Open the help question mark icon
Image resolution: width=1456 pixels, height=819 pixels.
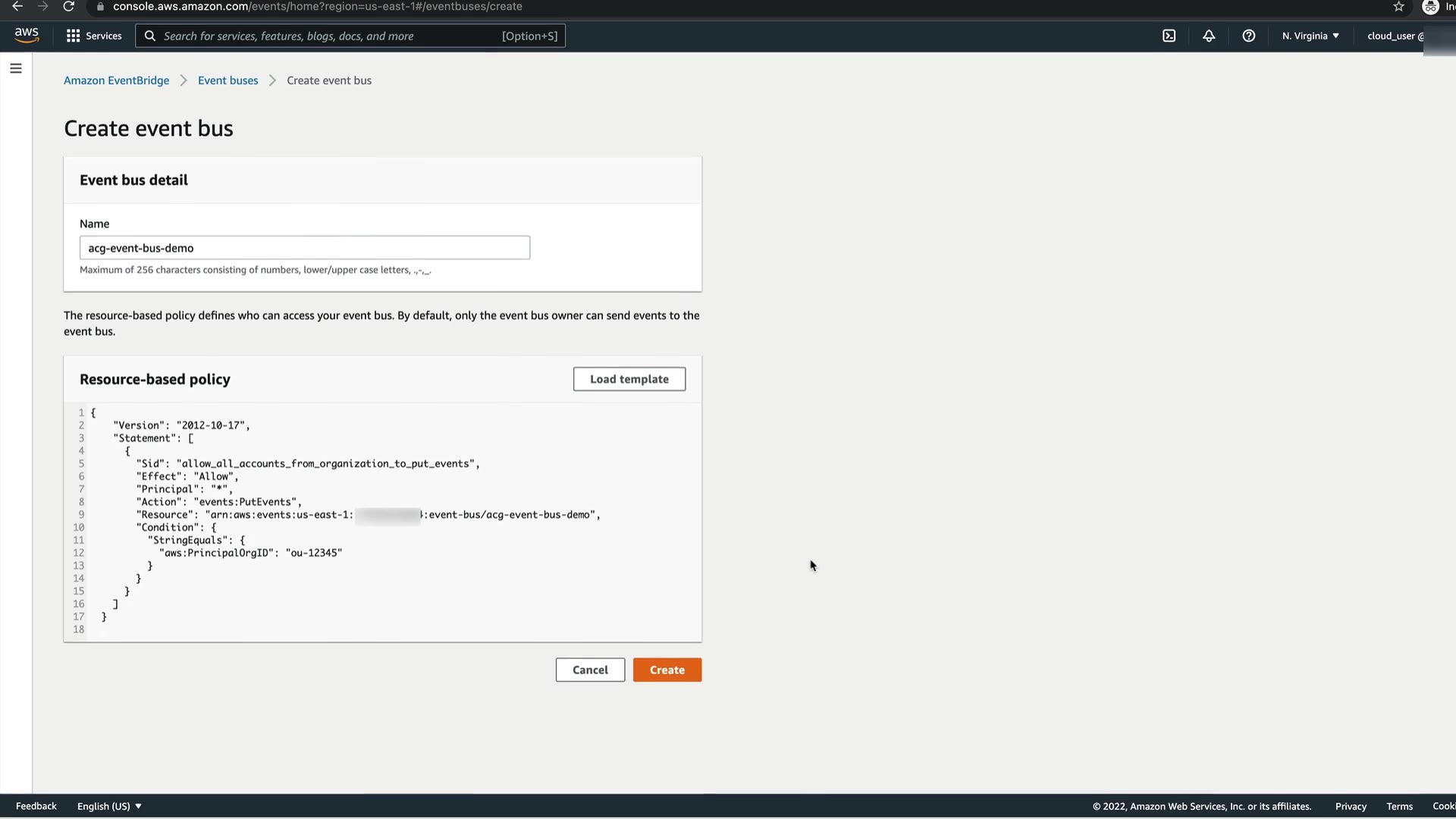click(1248, 36)
